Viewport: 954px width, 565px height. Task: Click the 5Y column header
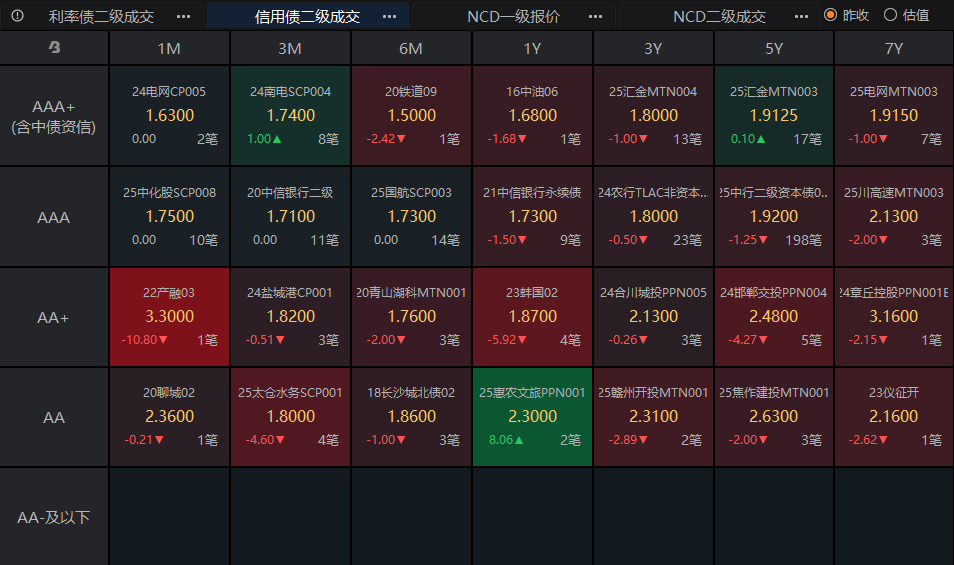coord(773,48)
